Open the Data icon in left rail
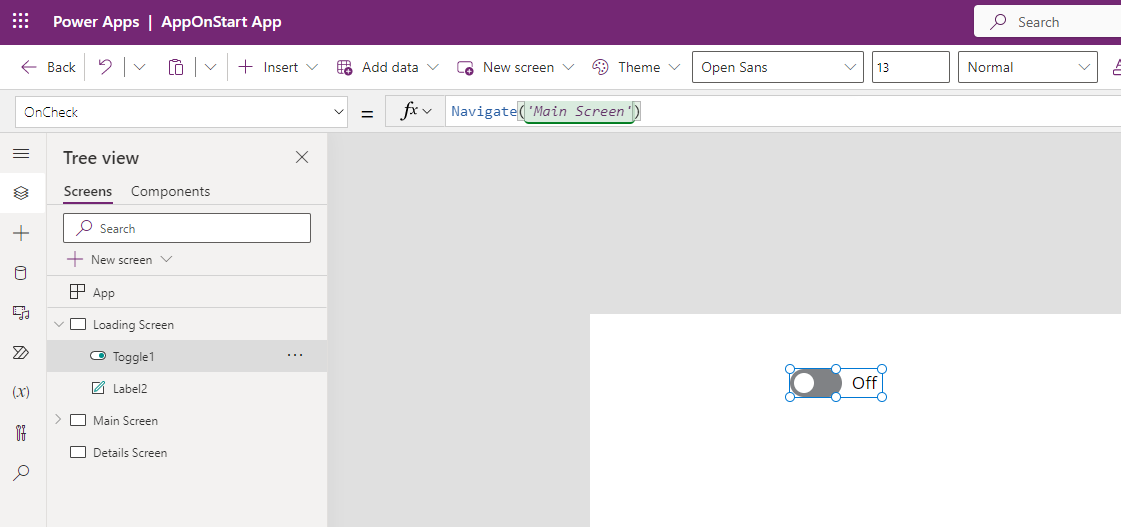The height and width of the screenshot is (527, 1121). [x=21, y=273]
